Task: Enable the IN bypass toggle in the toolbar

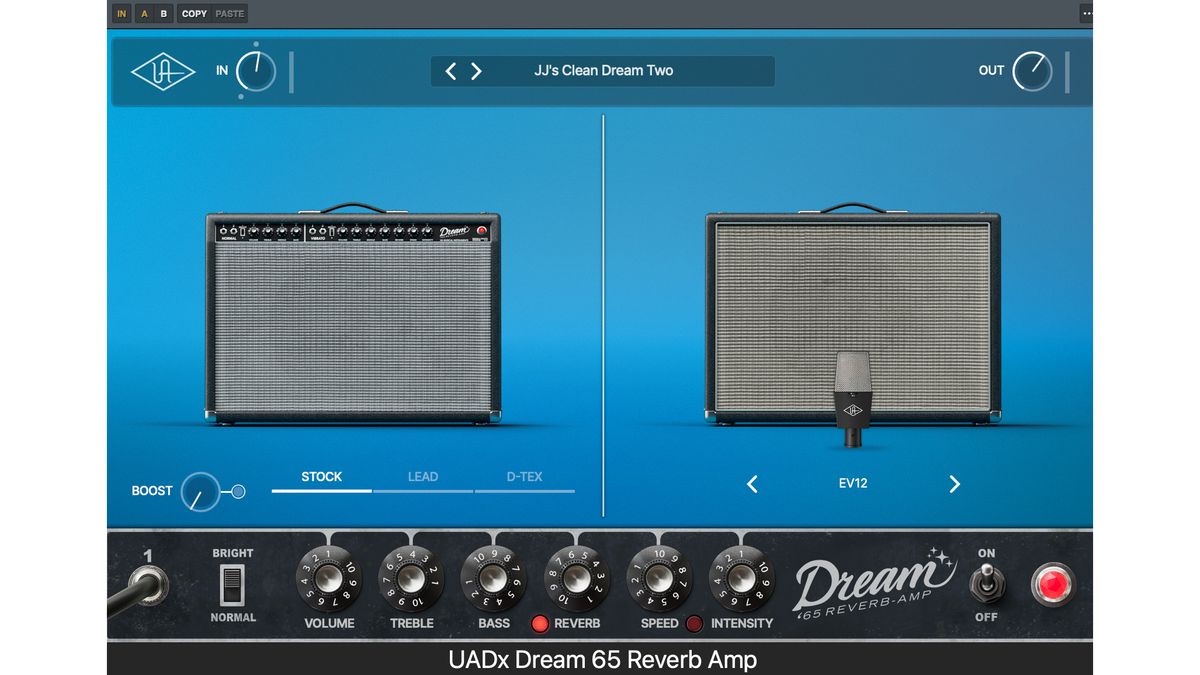Action: pos(120,13)
